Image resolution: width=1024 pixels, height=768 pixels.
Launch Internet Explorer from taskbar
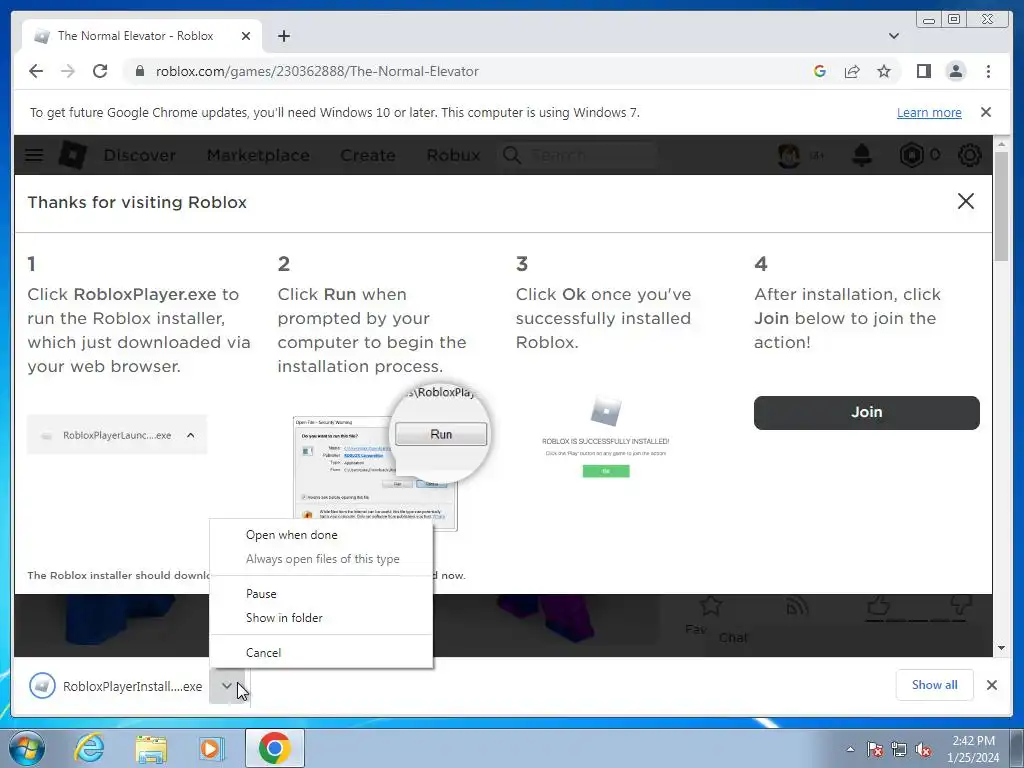(x=89, y=748)
